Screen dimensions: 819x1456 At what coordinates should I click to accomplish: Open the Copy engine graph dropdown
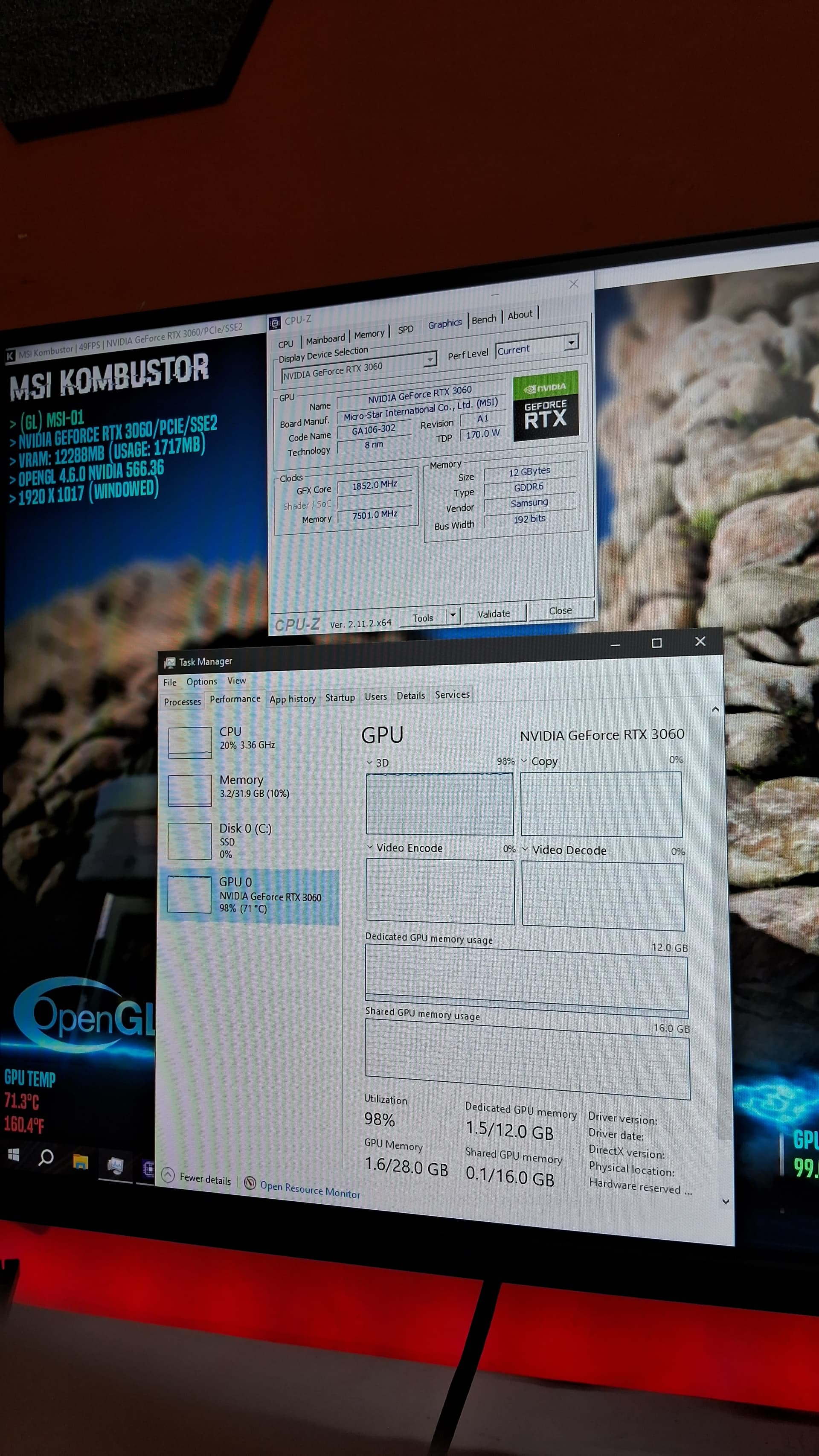tap(524, 761)
